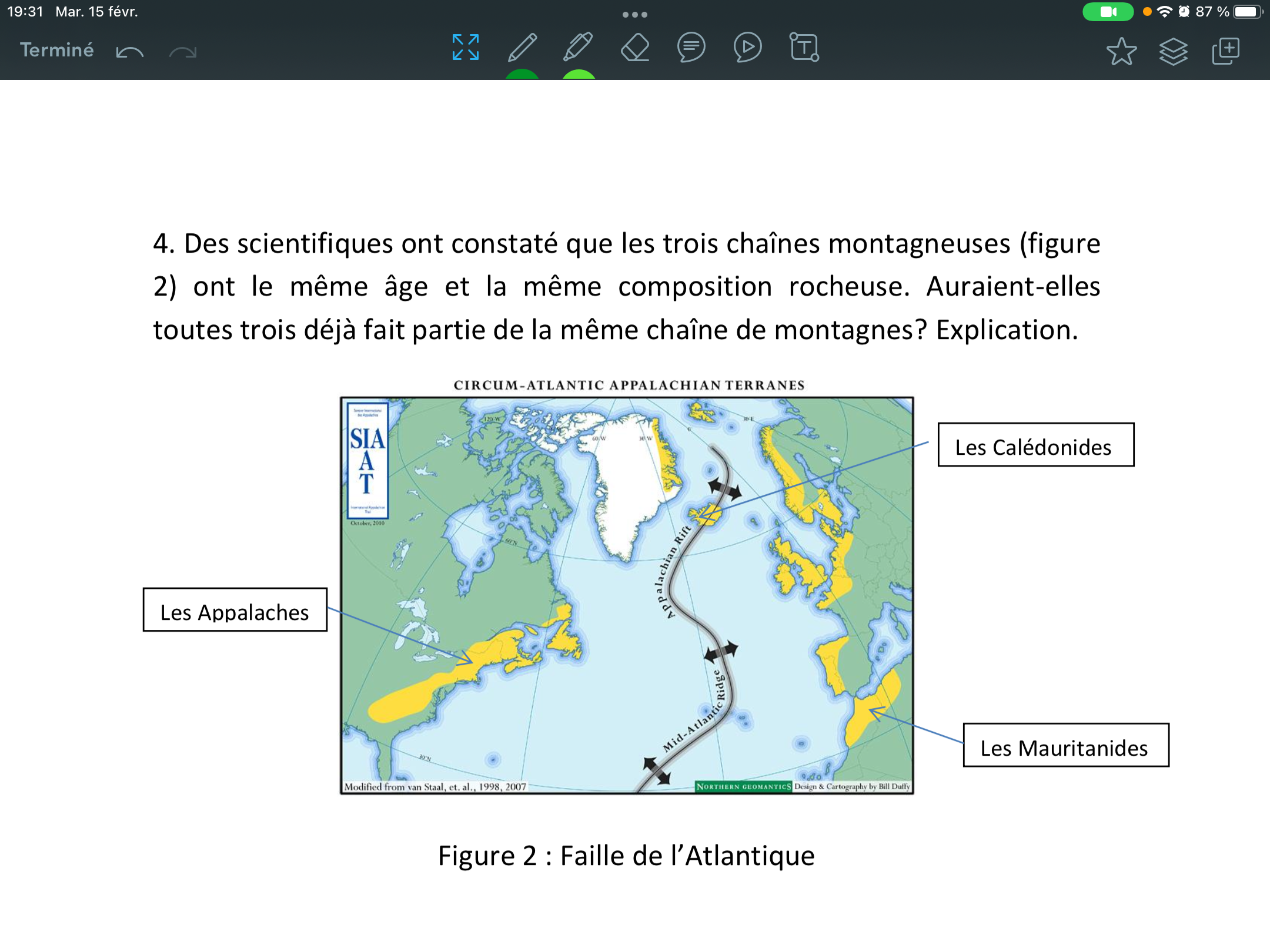
Task: Insert a text box annotation
Action: [x=804, y=48]
